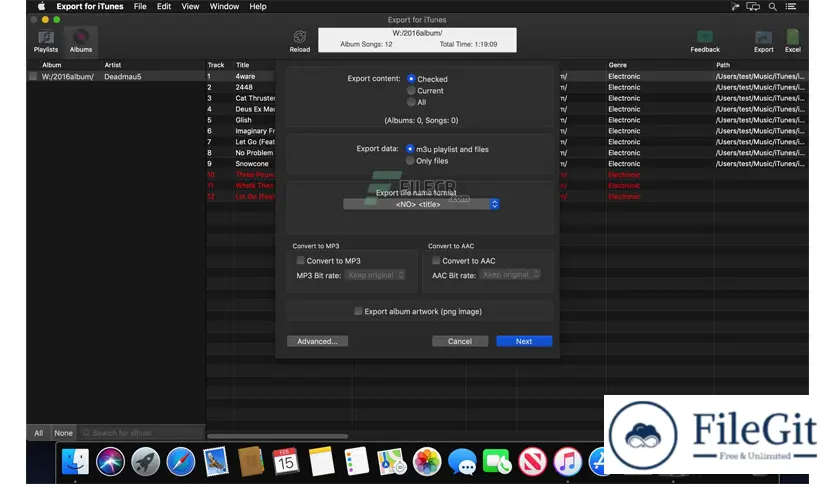Click the Search for album field
This screenshot has width=836, height=484.
click(x=141, y=433)
